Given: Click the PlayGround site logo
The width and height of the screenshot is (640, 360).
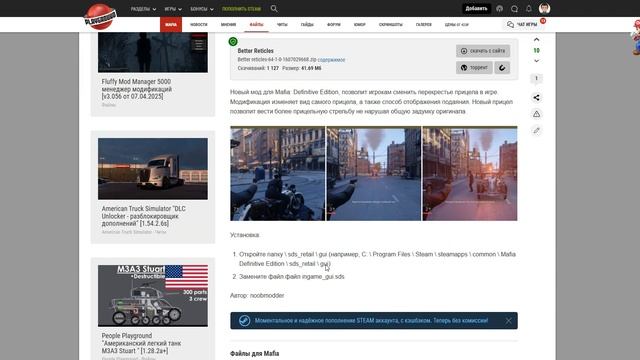Looking at the screenshot, I should 100,17.
